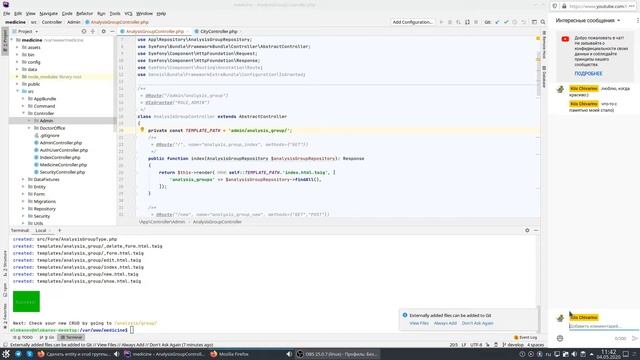640x360 pixels.
Task: Open the Git tool window tab
Action: tap(47, 338)
